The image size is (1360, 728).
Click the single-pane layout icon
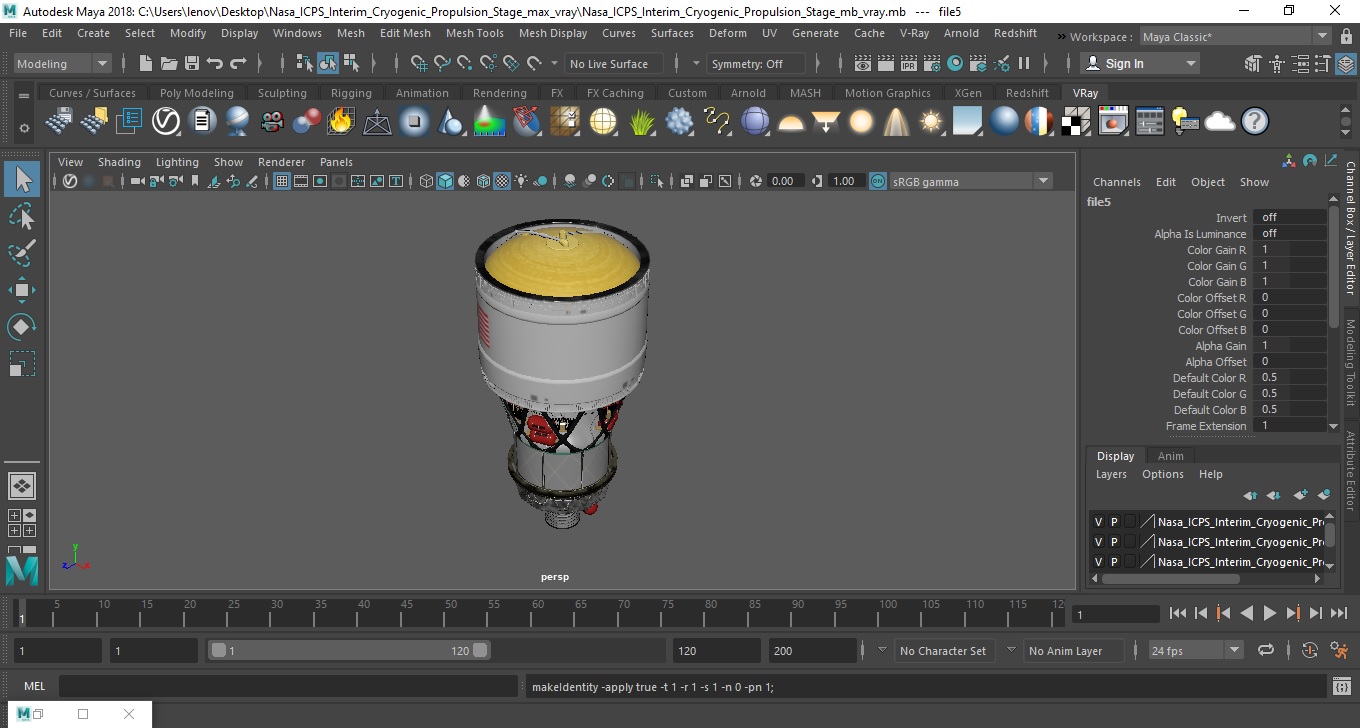point(22,486)
